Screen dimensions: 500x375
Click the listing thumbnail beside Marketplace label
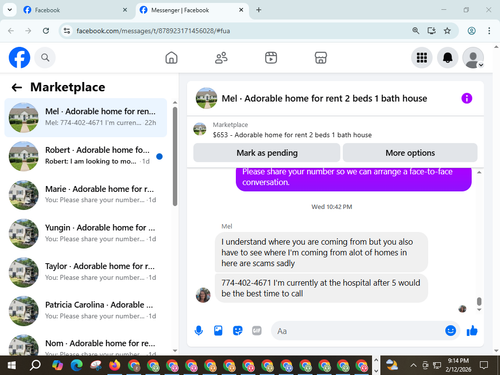pos(200,129)
